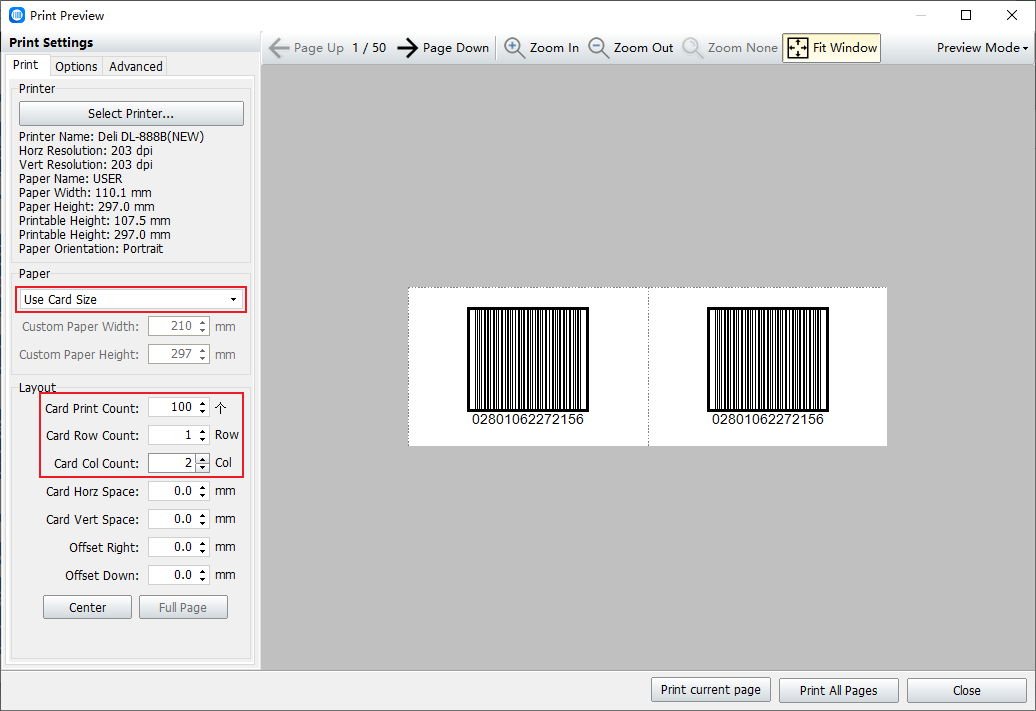This screenshot has width=1036, height=711.
Task: Increase the Card Print Count value
Action: (203, 403)
